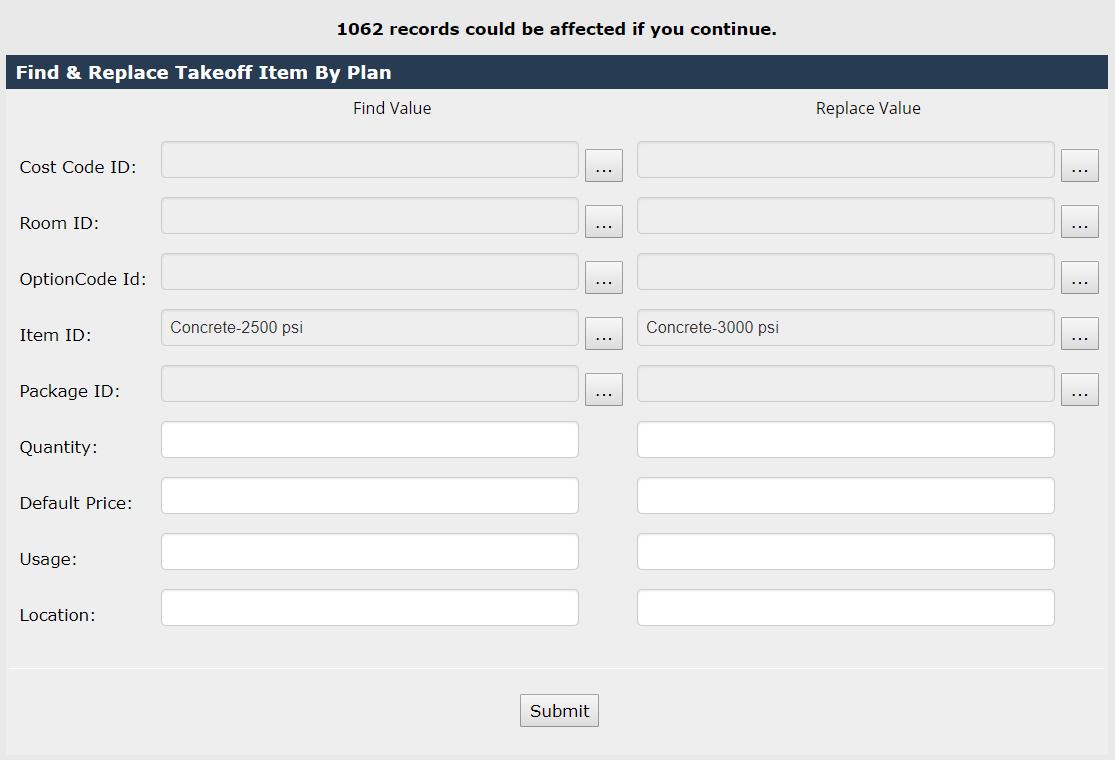Click the Concrete-2500 psi Item ID field
This screenshot has height=760, width=1115.
[x=369, y=328]
